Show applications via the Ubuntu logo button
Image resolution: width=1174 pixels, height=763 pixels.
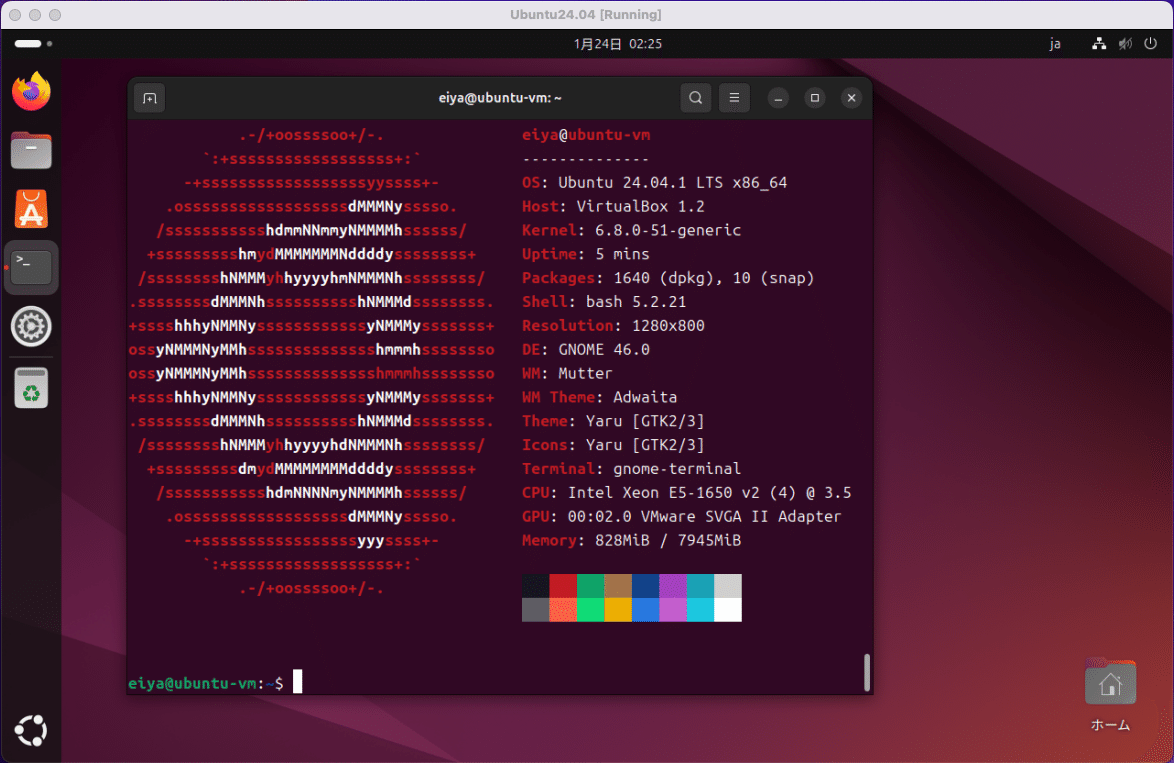click(x=31, y=730)
